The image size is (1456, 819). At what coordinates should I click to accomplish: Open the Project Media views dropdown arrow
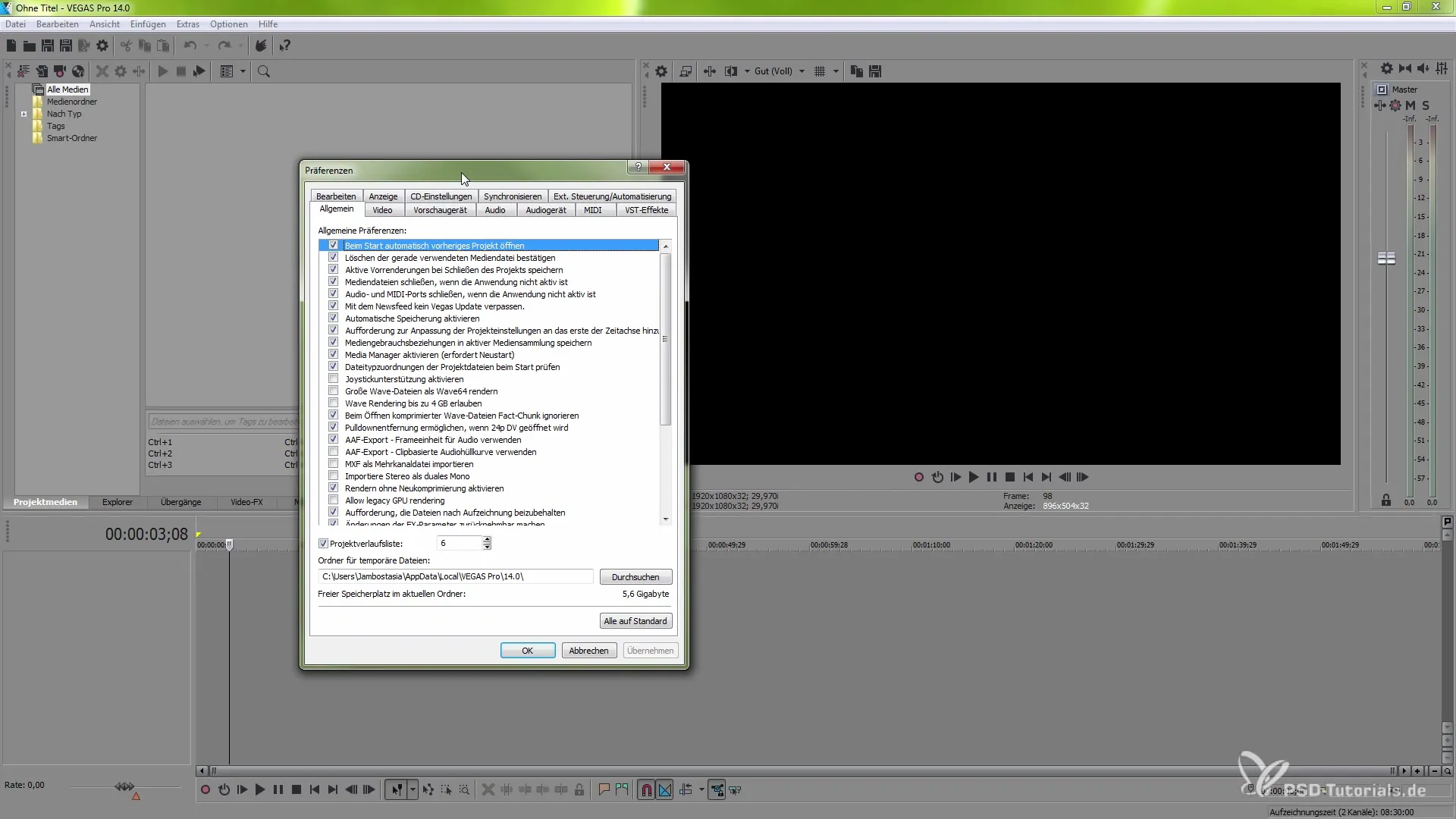(x=243, y=71)
